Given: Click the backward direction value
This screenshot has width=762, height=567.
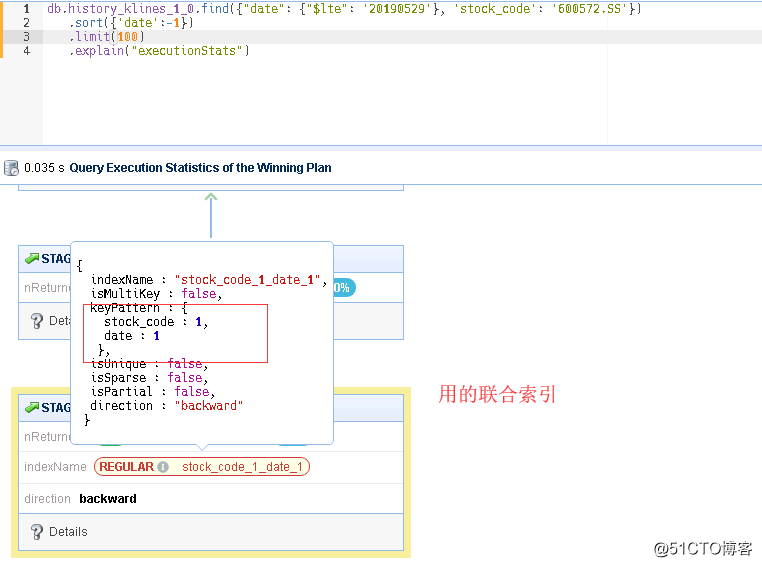Looking at the screenshot, I should (x=108, y=498).
